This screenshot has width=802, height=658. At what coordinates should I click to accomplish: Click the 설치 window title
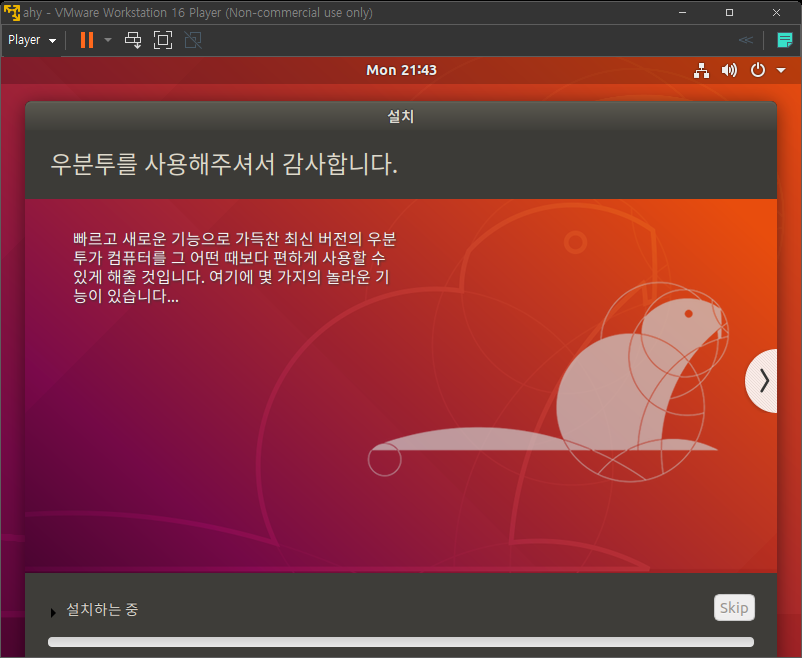[401, 117]
